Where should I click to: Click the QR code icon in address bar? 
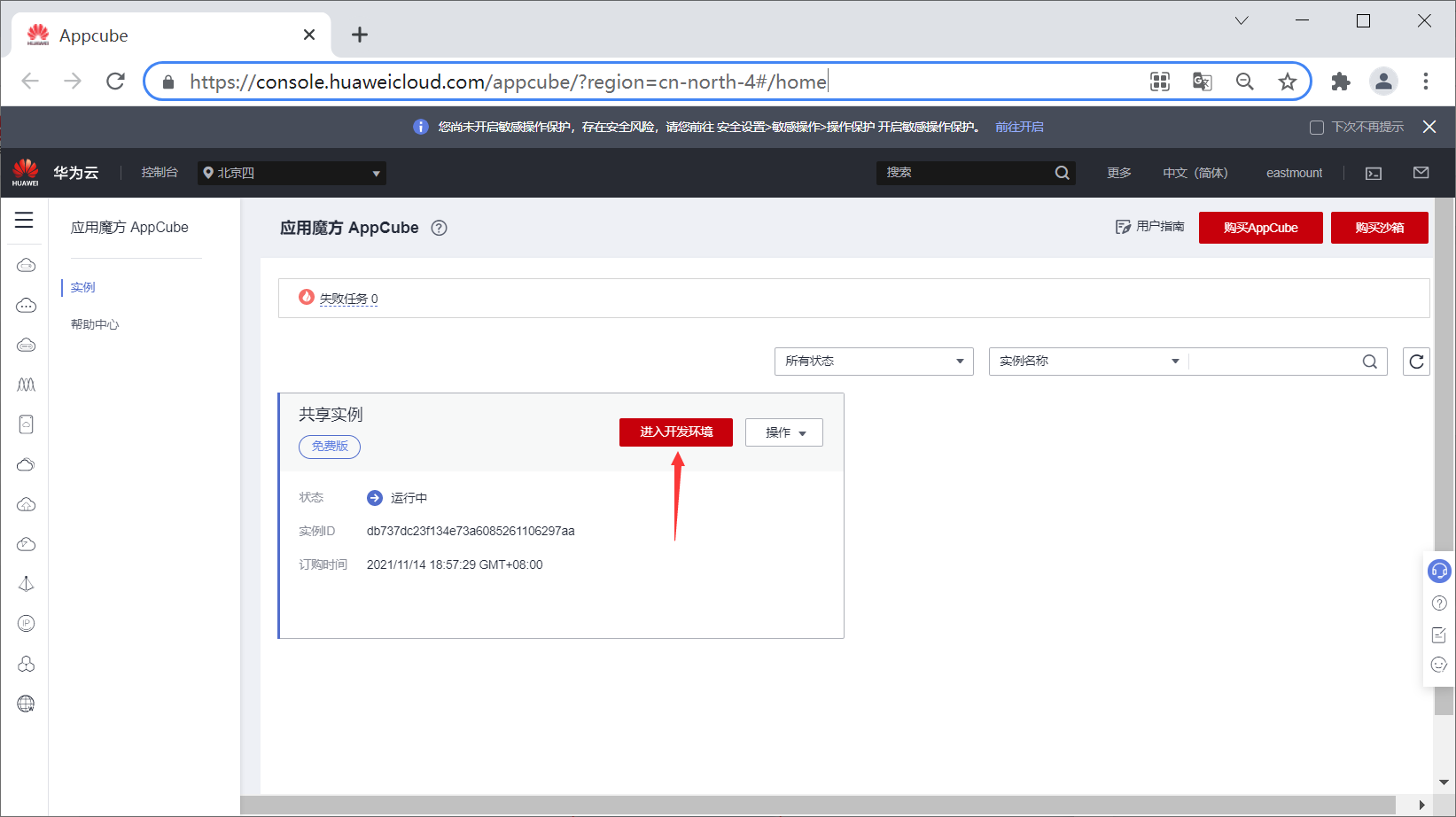click(x=1160, y=82)
